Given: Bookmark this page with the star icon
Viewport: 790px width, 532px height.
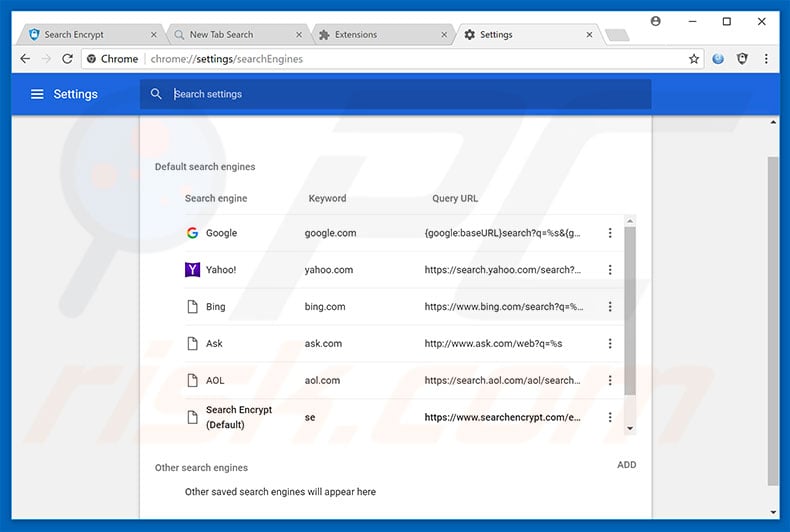Looking at the screenshot, I should [x=694, y=59].
